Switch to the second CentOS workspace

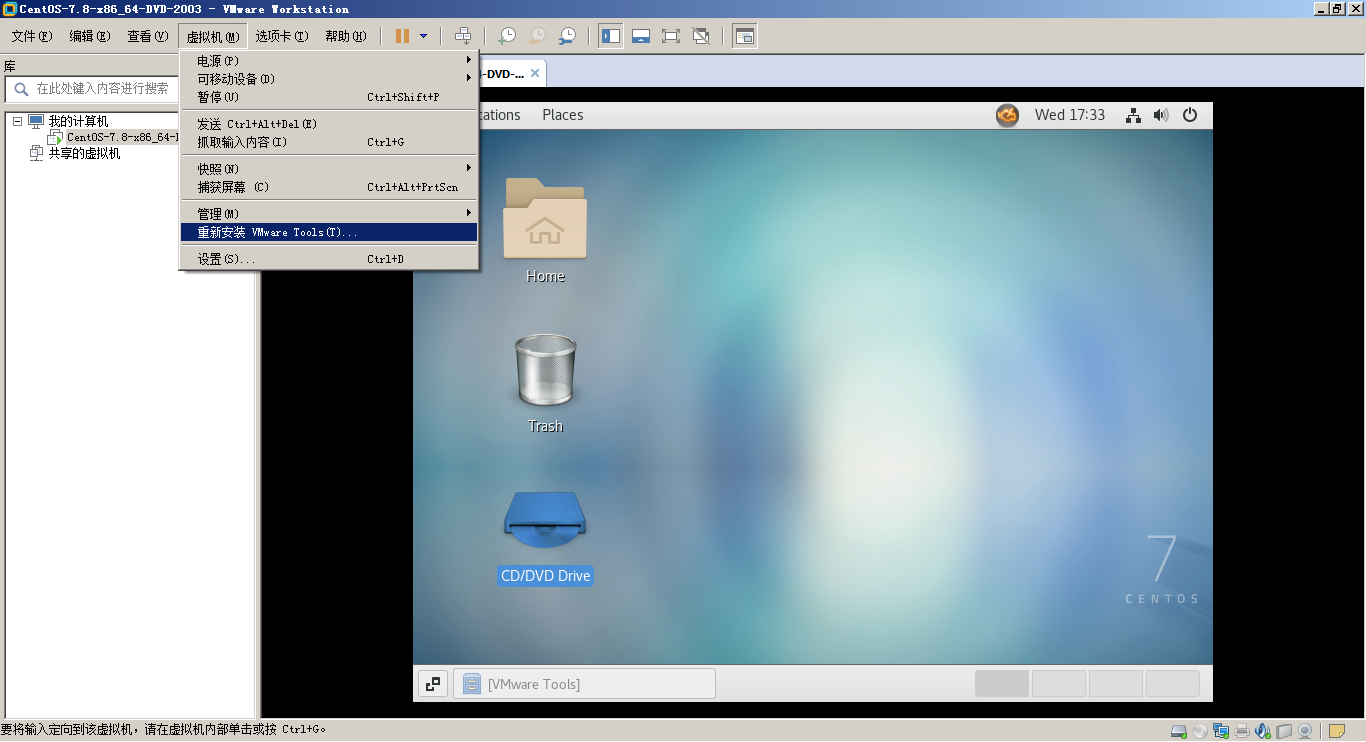click(x=1059, y=684)
